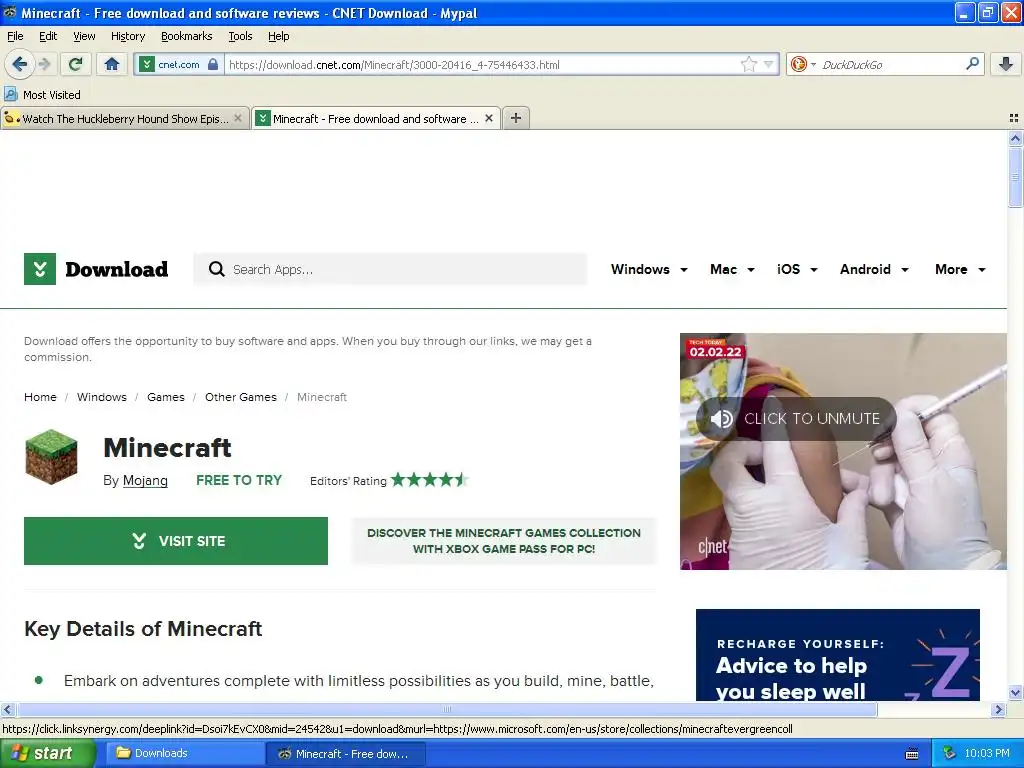Open the DuckDuckGo search engine selector
1024x768 pixels.
803,64
